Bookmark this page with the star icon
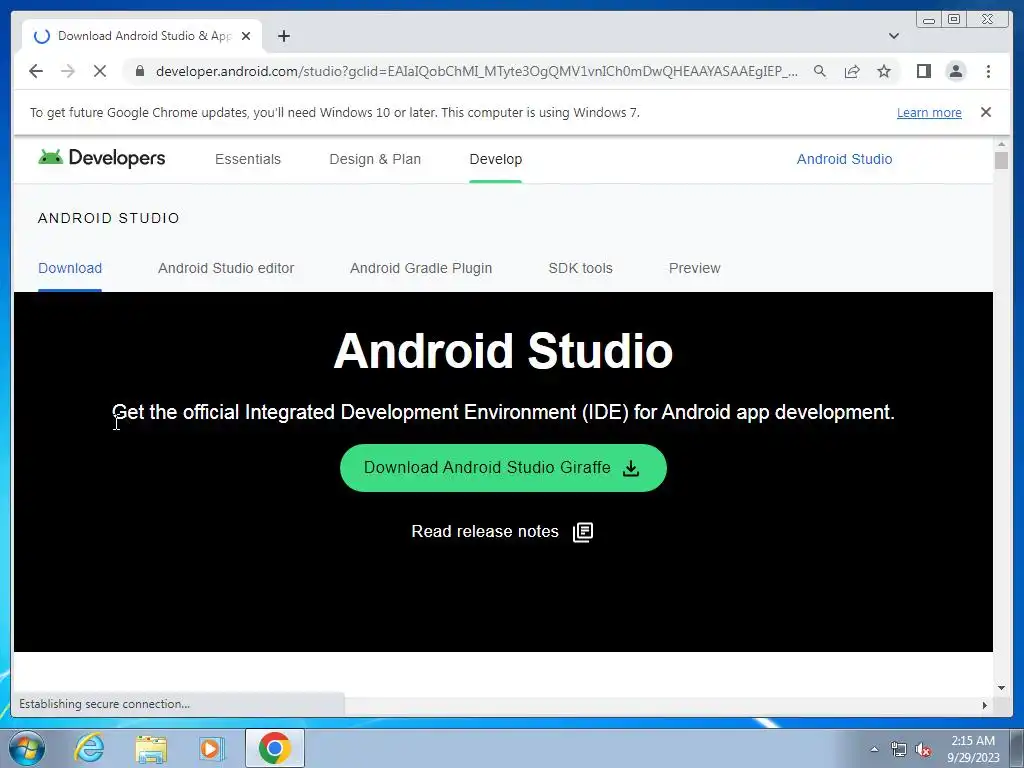1024x768 pixels. pyautogui.click(x=884, y=71)
